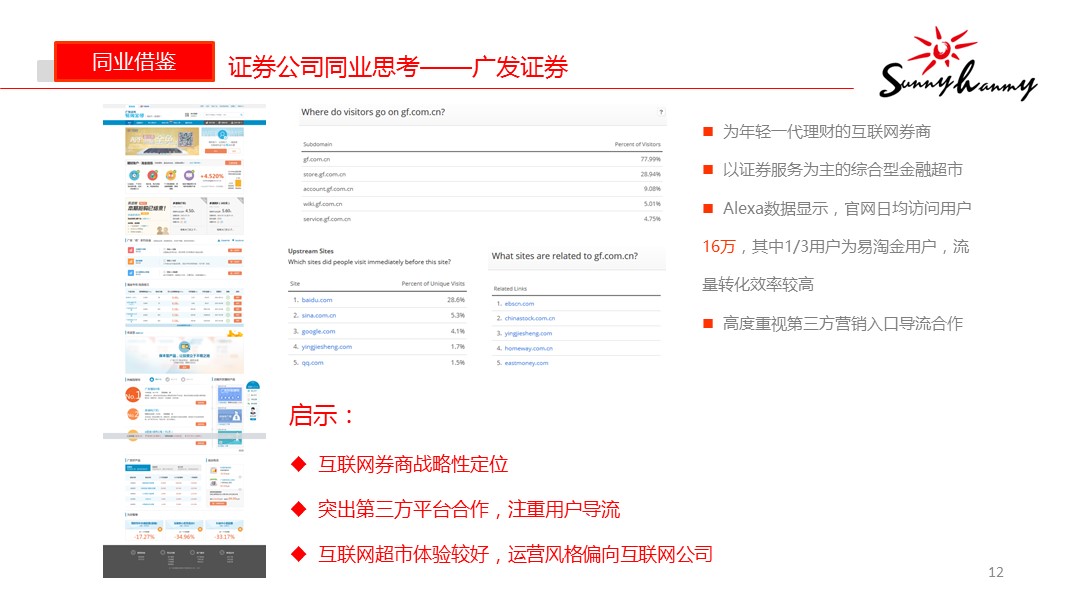This screenshot has height=600, width=1067.
Task: Click the 28.94% visitor percentage value
Action: tap(651, 174)
